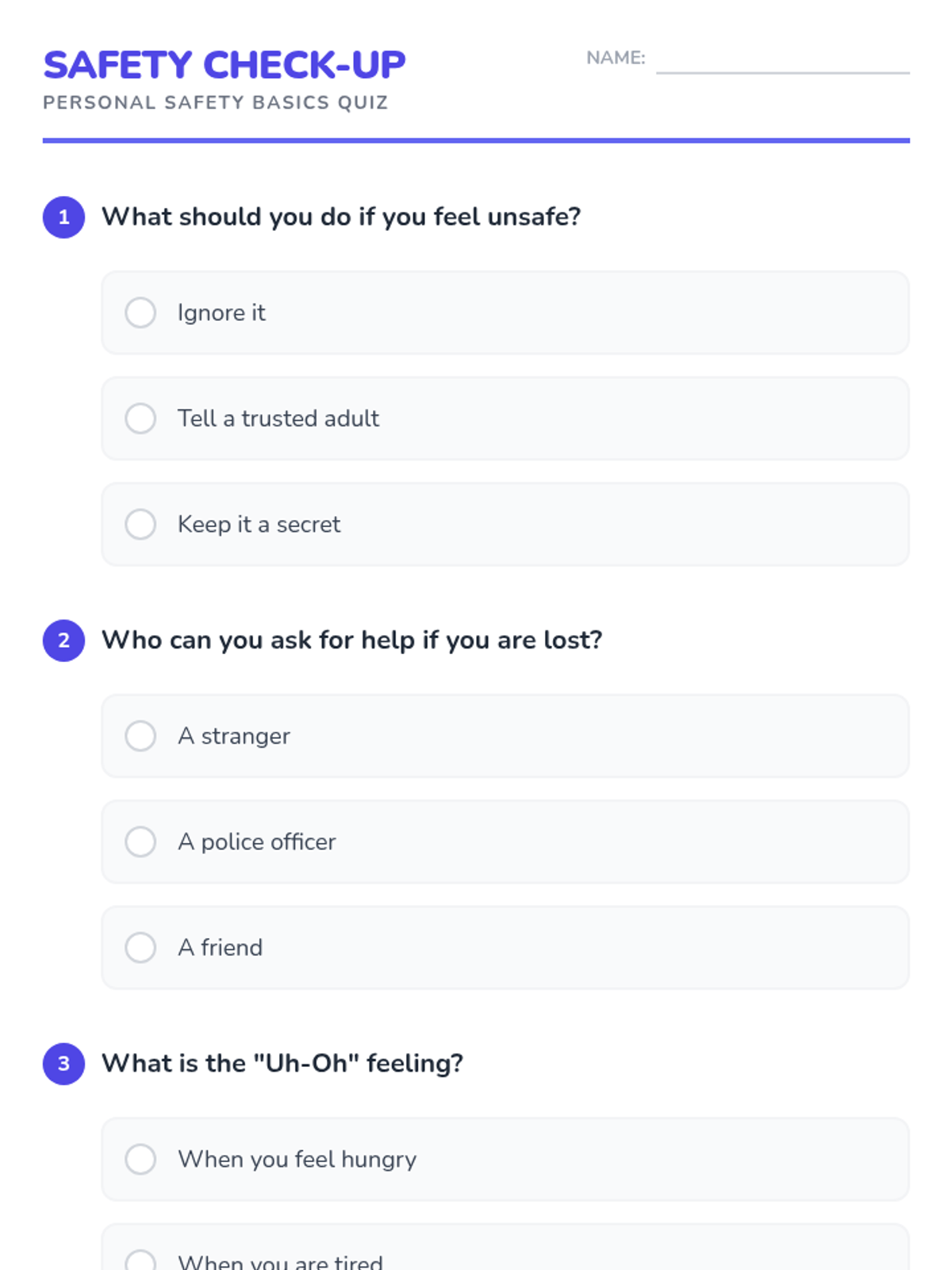Click 'What should you do if you feel unsafe?' heading
This screenshot has width=952, height=1270.
(x=341, y=217)
